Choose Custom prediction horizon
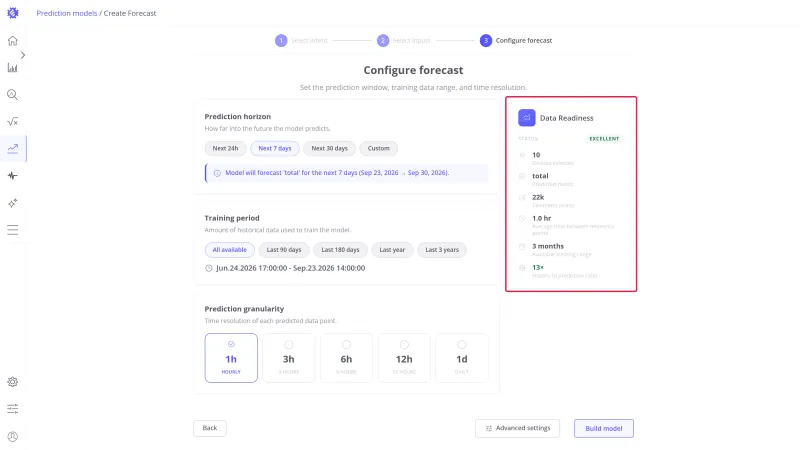Screen dimensions: 800x450 (379, 148)
